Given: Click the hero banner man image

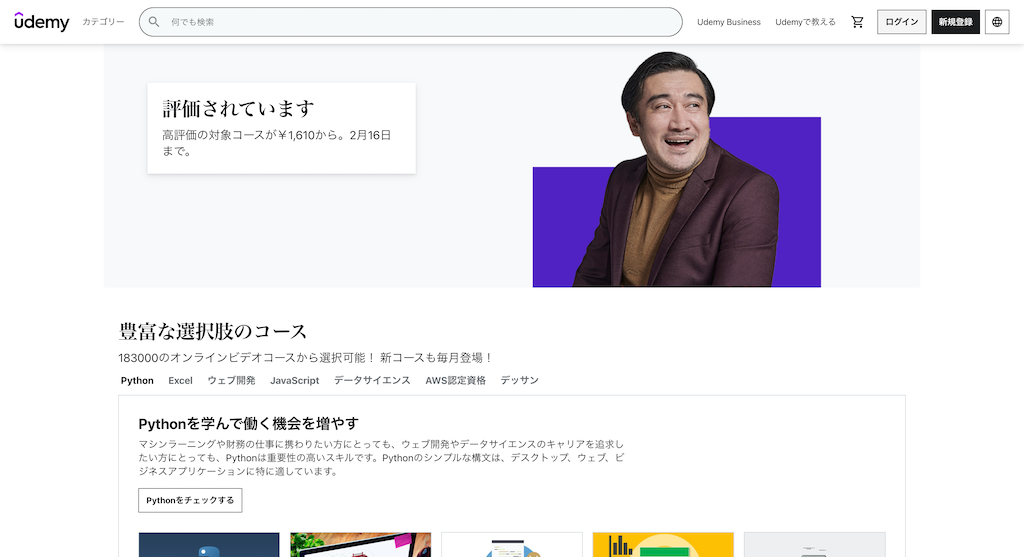Looking at the screenshot, I should [x=677, y=169].
